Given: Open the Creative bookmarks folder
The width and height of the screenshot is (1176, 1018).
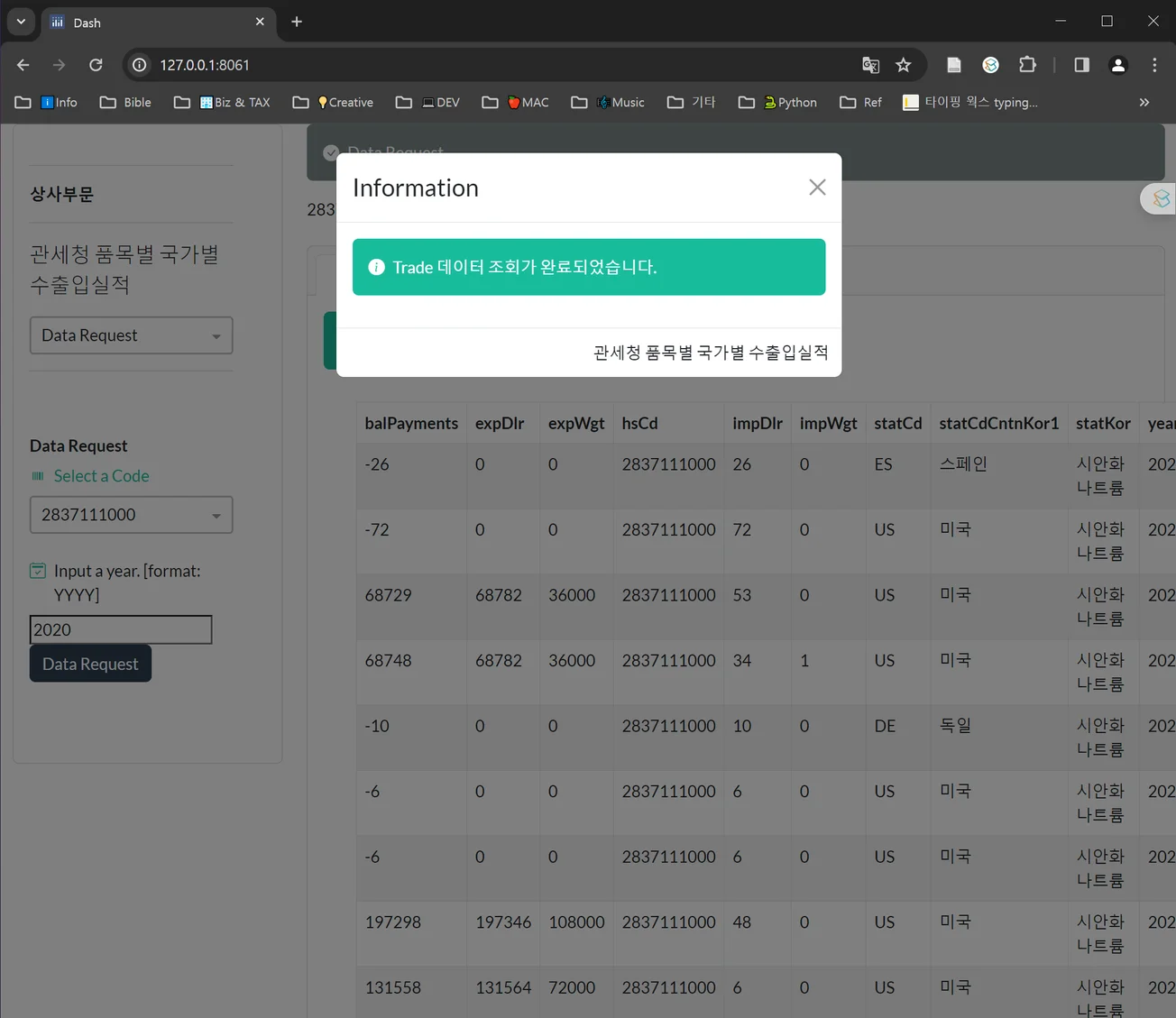Looking at the screenshot, I should (x=333, y=102).
